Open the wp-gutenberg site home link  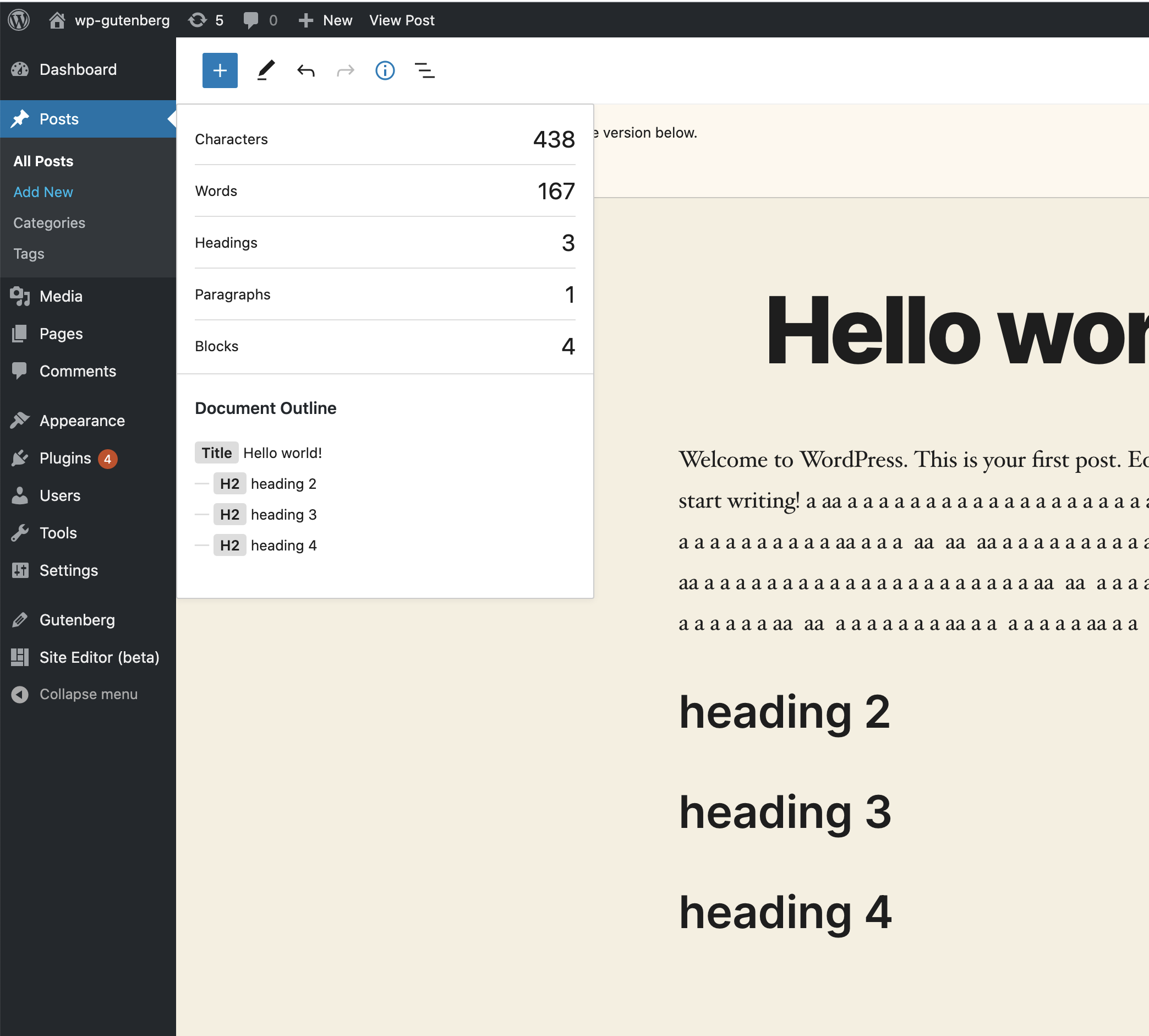110,20
